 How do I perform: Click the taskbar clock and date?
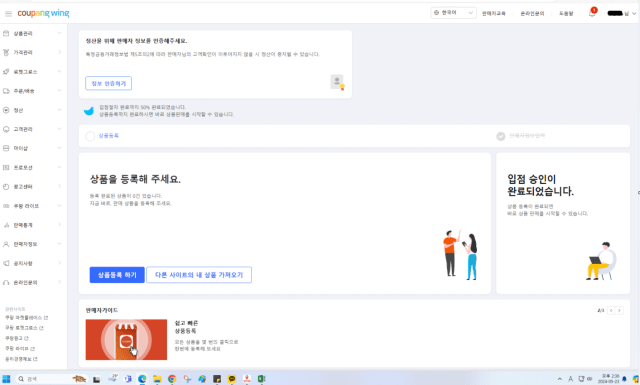[609, 379]
